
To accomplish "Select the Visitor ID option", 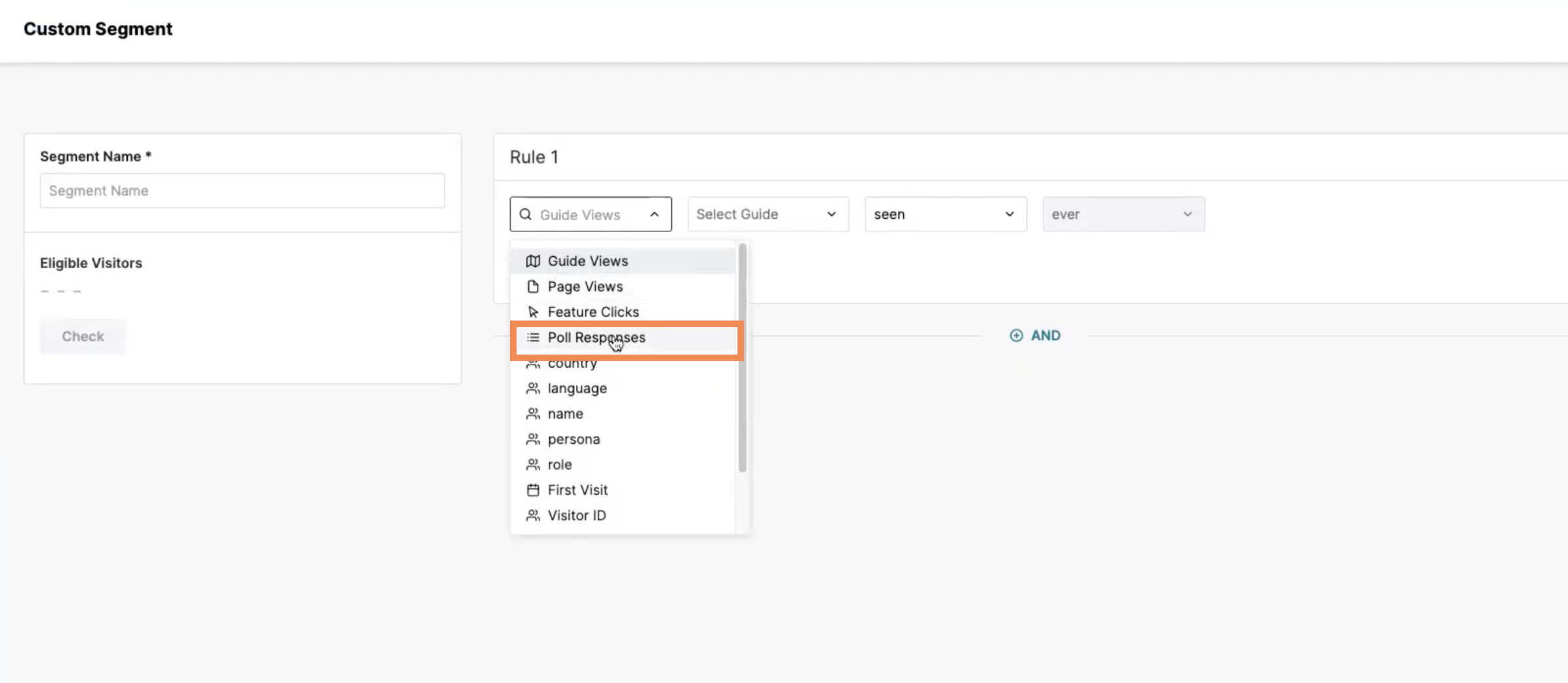I will tap(623, 515).
